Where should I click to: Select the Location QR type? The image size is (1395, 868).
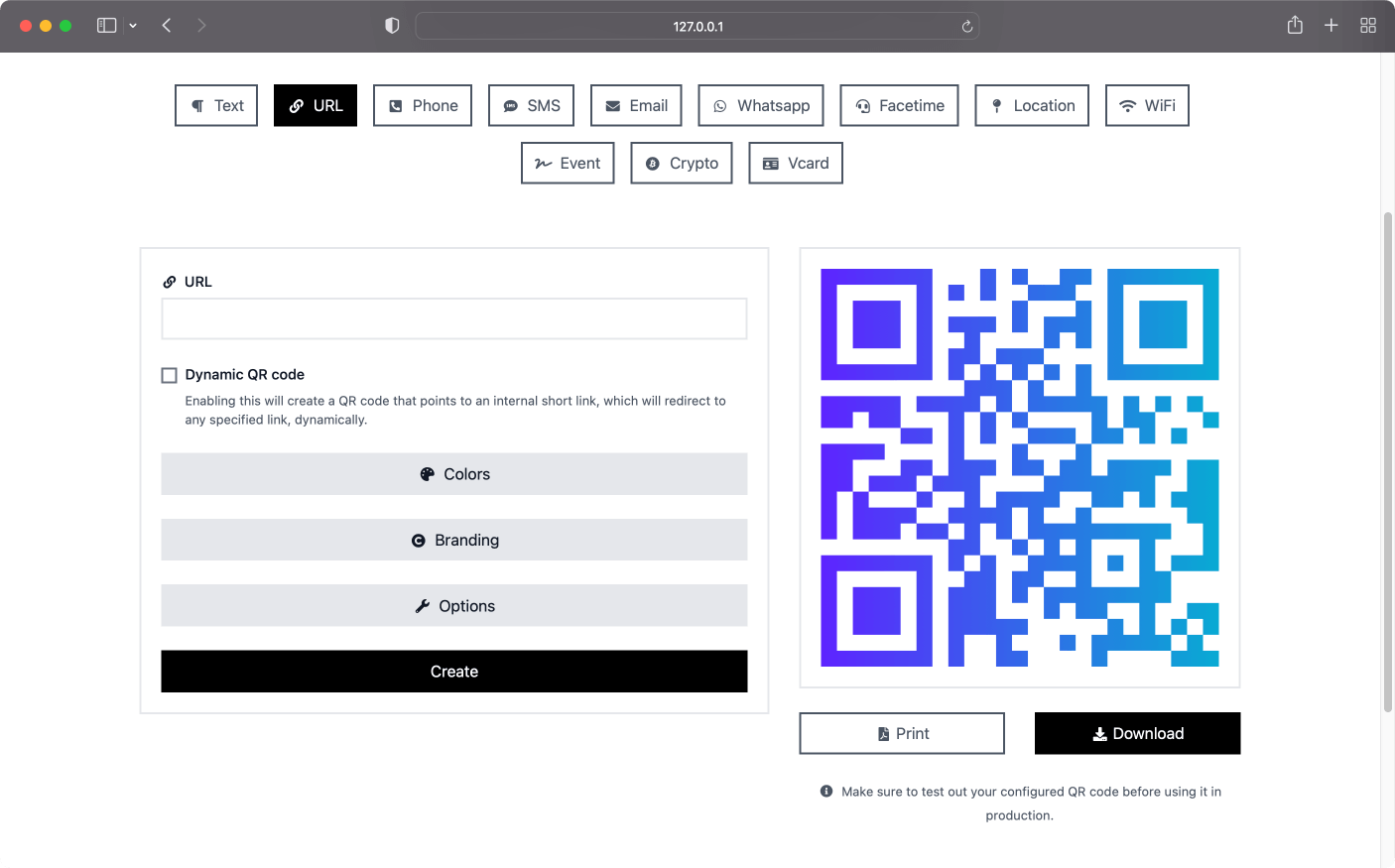(x=1032, y=105)
